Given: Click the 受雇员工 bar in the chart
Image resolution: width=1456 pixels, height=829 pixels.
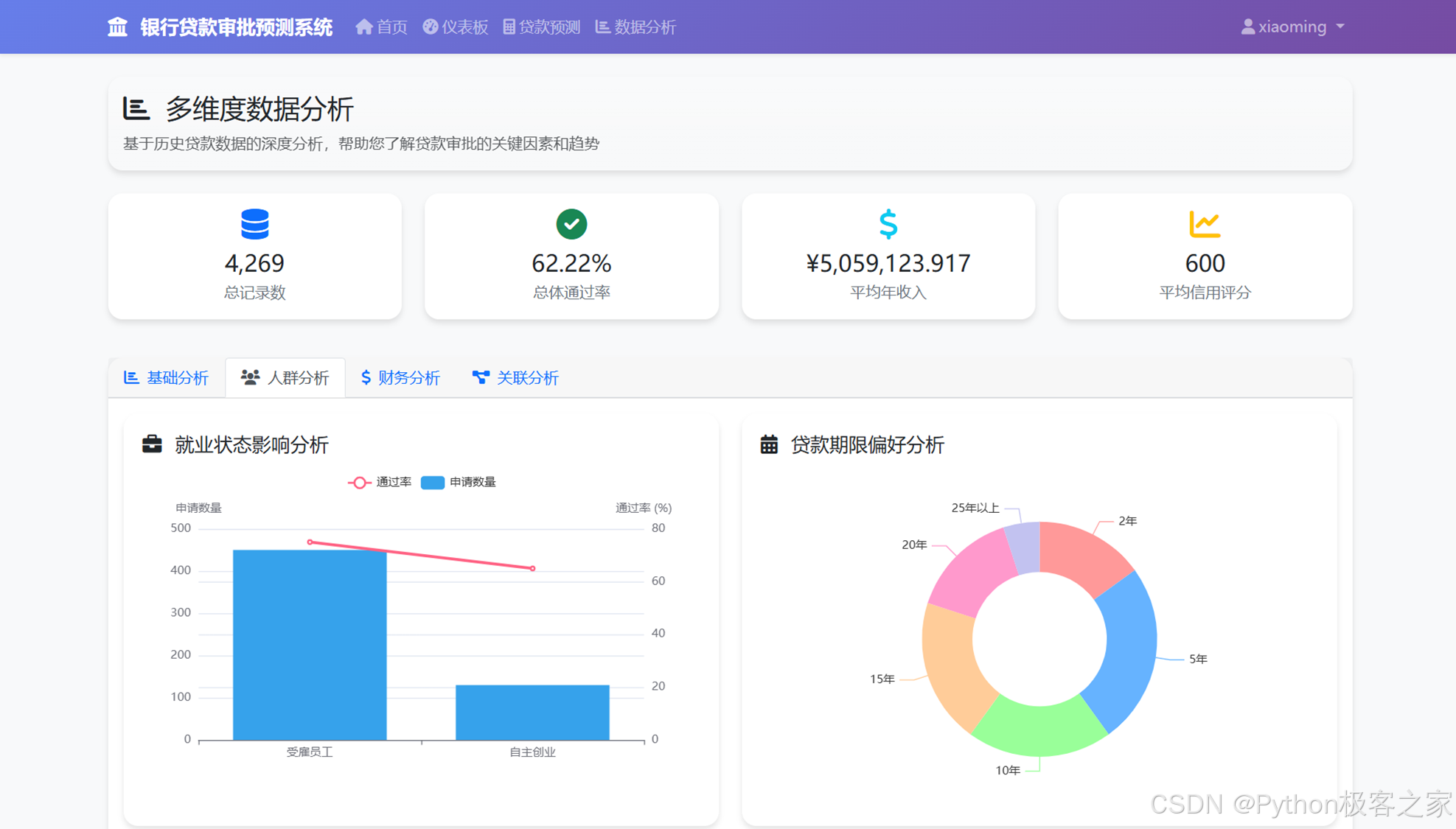Looking at the screenshot, I should click(310, 645).
